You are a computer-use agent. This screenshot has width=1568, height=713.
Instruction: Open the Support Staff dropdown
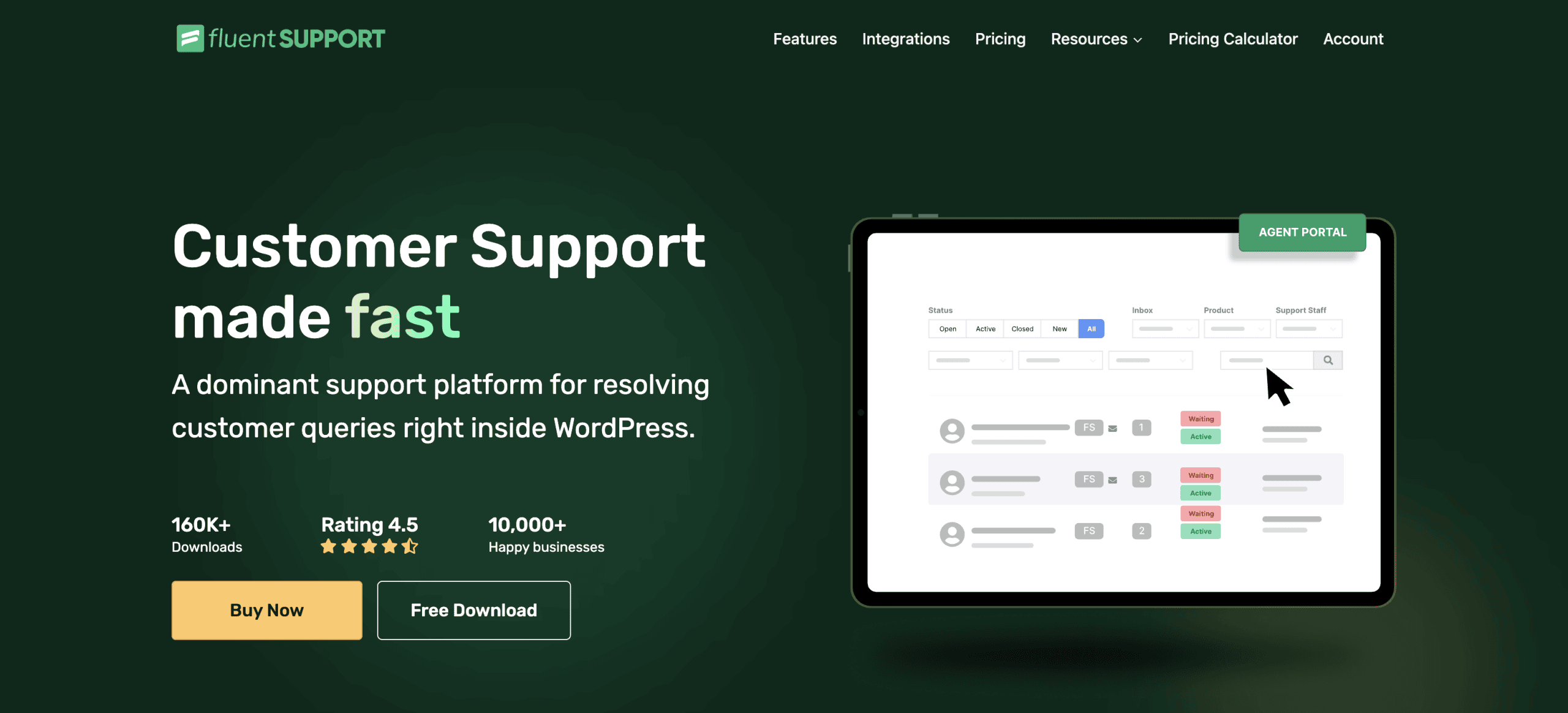(x=1309, y=329)
